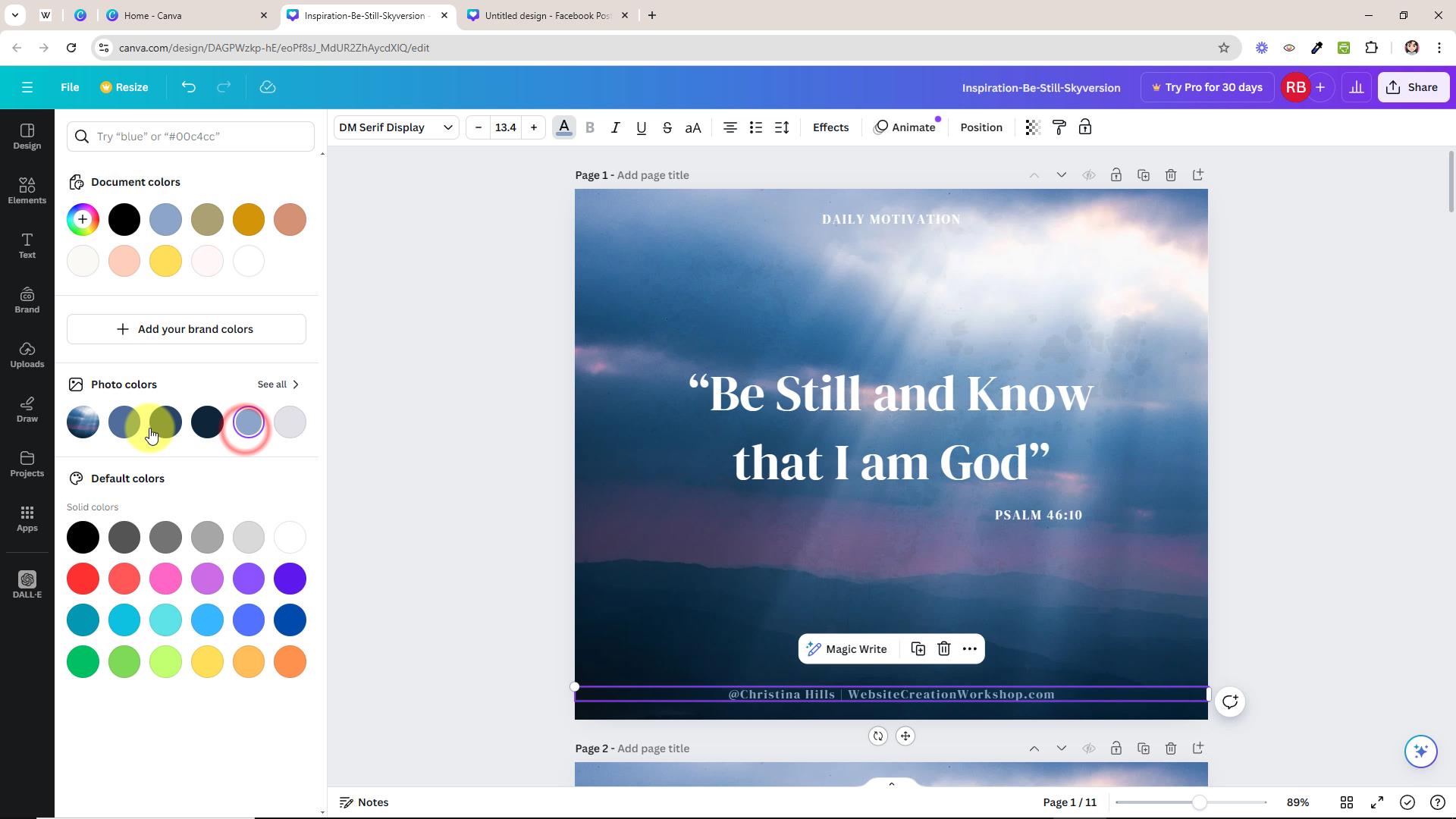
Task: Toggle underline formatting
Action: coord(642,127)
